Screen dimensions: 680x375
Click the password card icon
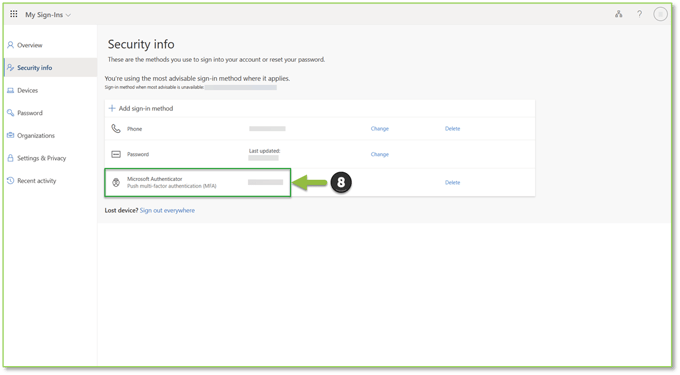coord(116,154)
